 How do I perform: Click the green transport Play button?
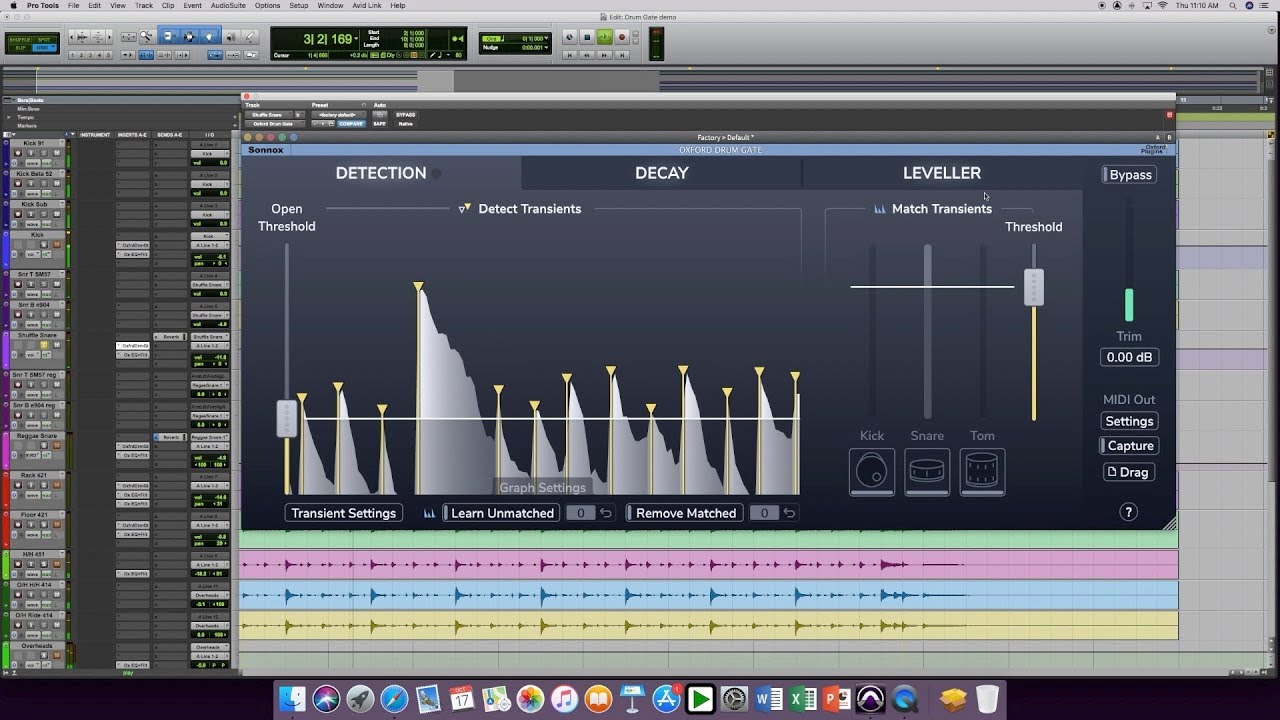tap(605, 37)
